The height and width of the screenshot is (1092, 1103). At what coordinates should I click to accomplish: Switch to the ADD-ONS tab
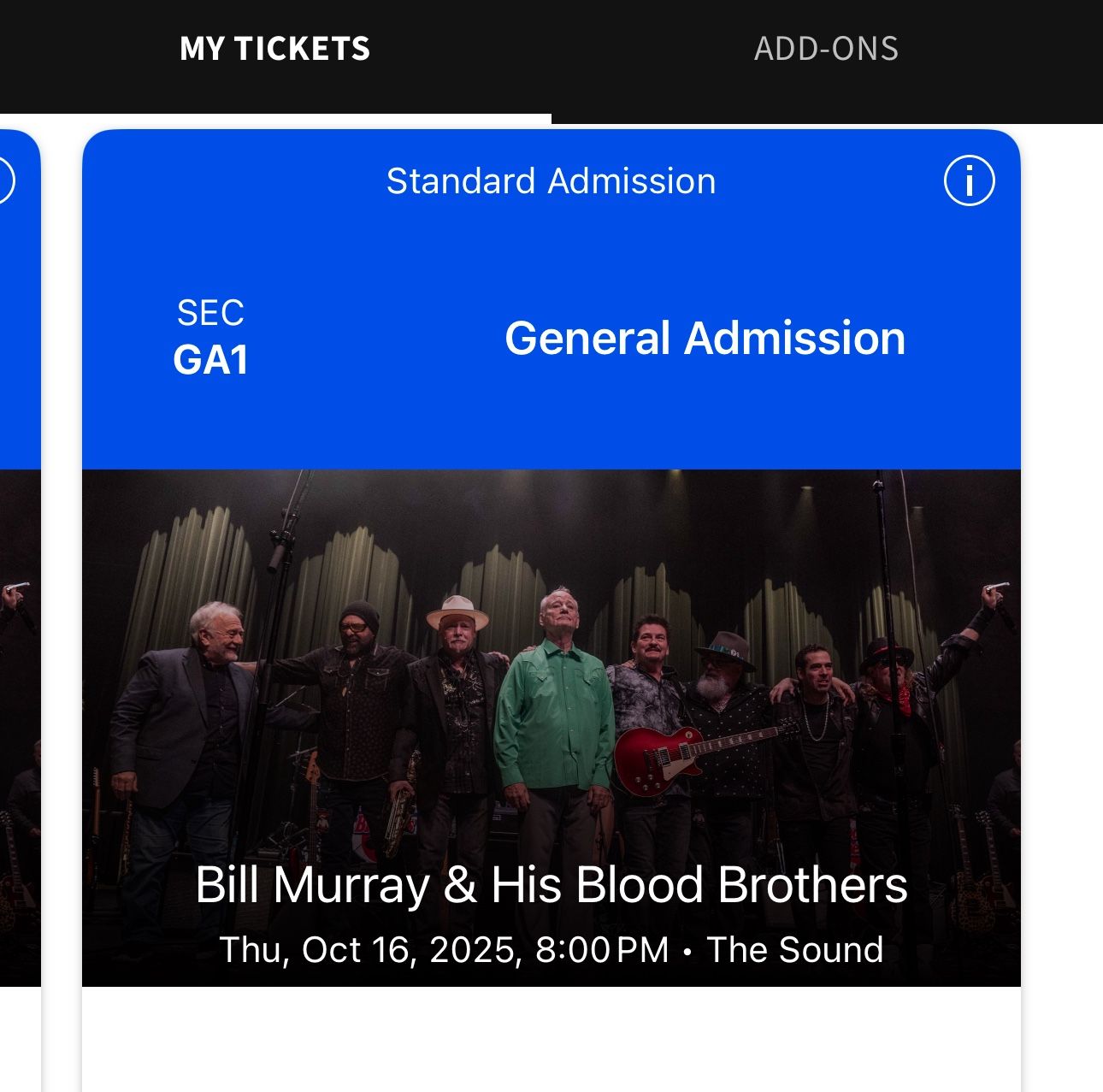[826, 50]
